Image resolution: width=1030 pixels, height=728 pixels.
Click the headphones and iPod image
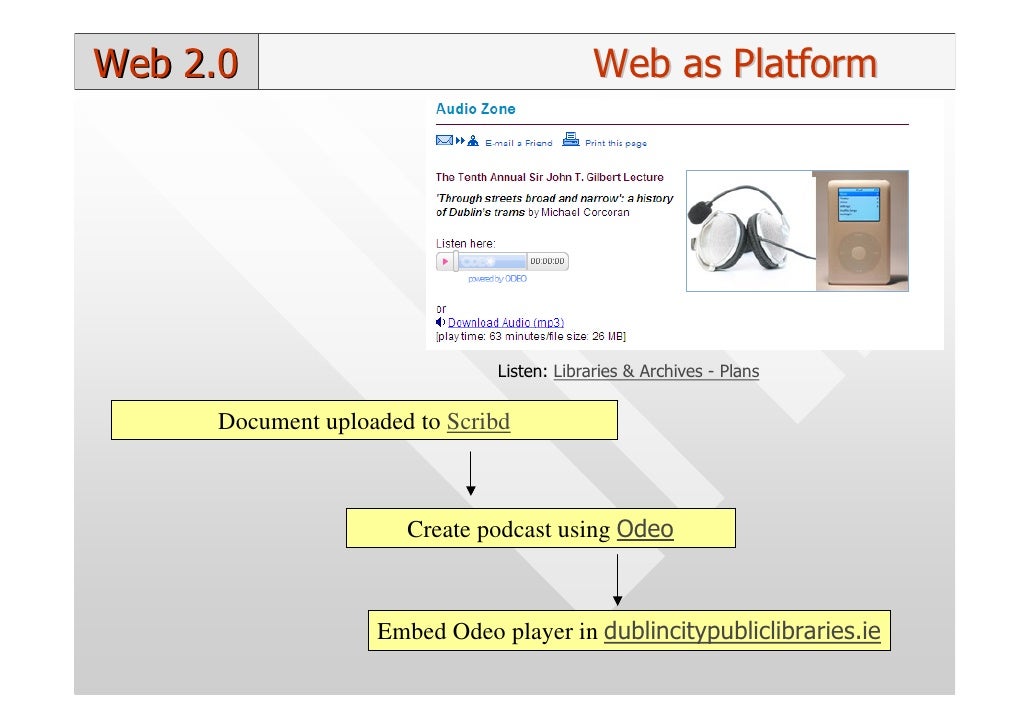[x=797, y=231]
